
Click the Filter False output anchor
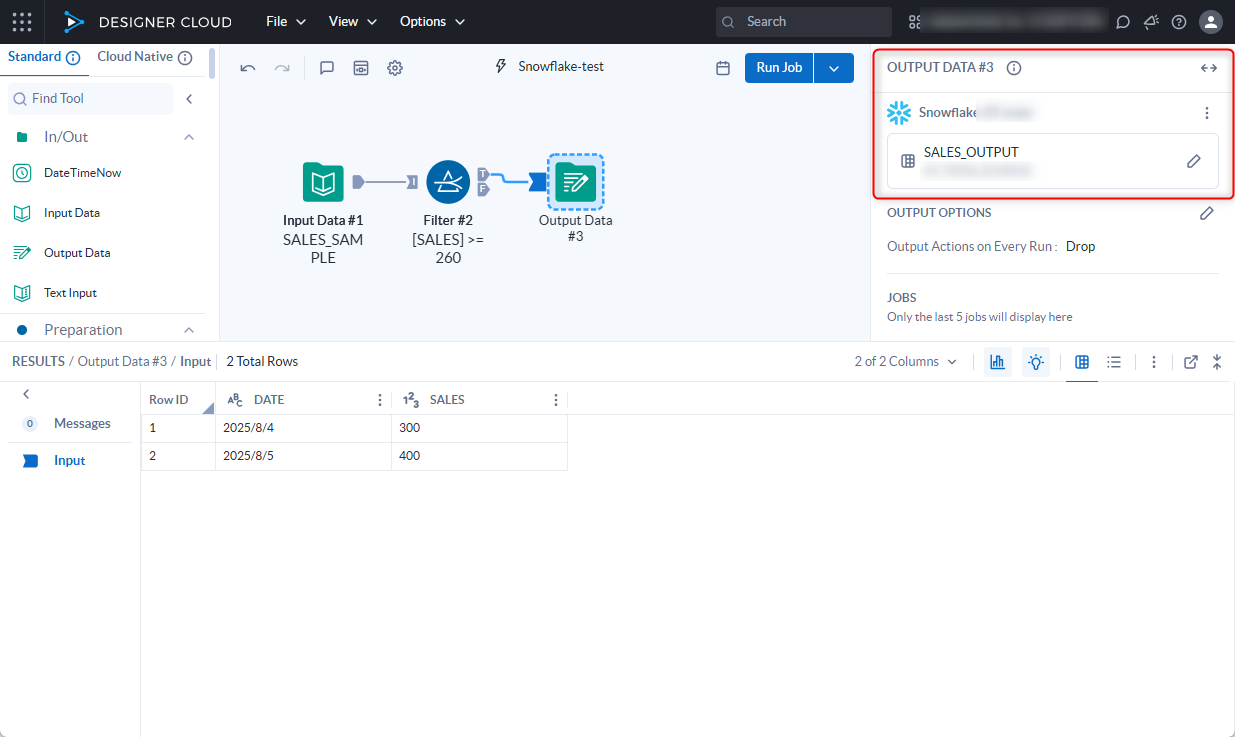[483, 188]
